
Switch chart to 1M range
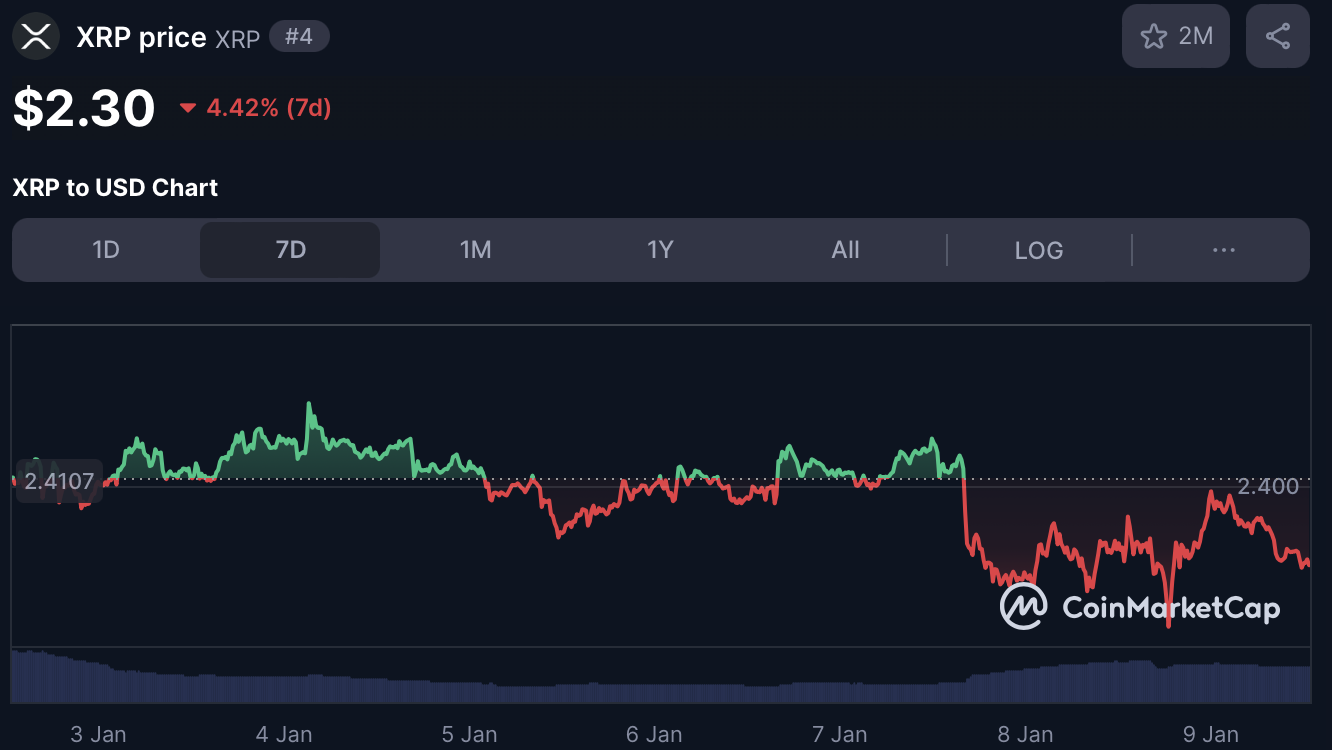pos(475,250)
